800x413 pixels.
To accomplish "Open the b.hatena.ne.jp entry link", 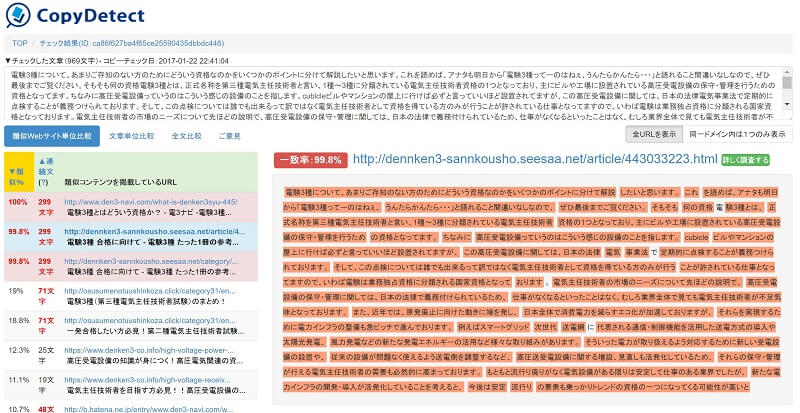I will (148, 409).
